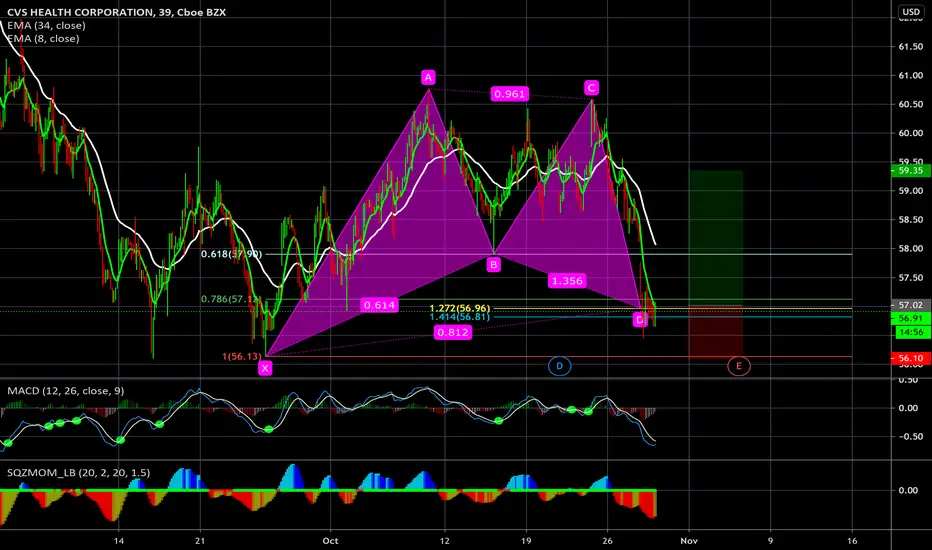This screenshot has width=932, height=550.
Task: Click the 26 date on time axis
Action: [x=607, y=540]
